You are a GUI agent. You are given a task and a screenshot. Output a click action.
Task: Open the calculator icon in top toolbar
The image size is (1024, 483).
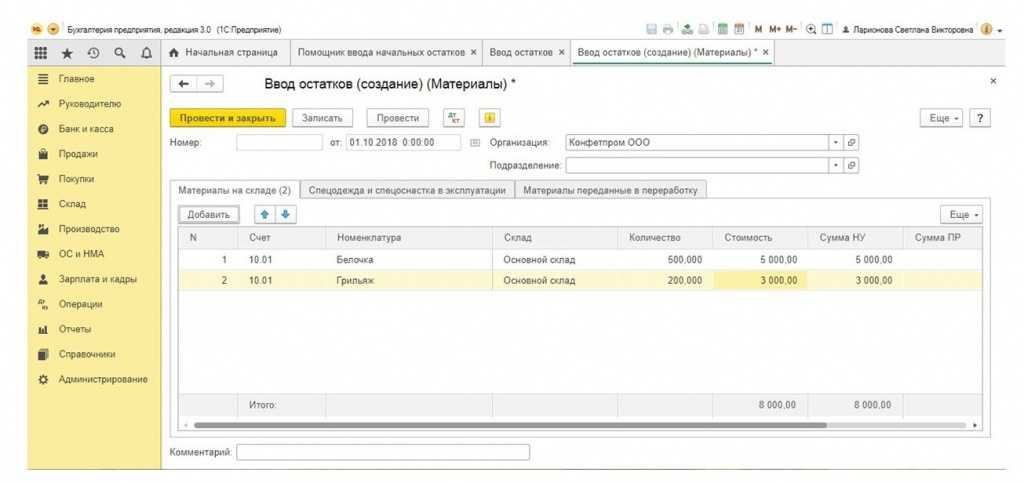[722, 29]
